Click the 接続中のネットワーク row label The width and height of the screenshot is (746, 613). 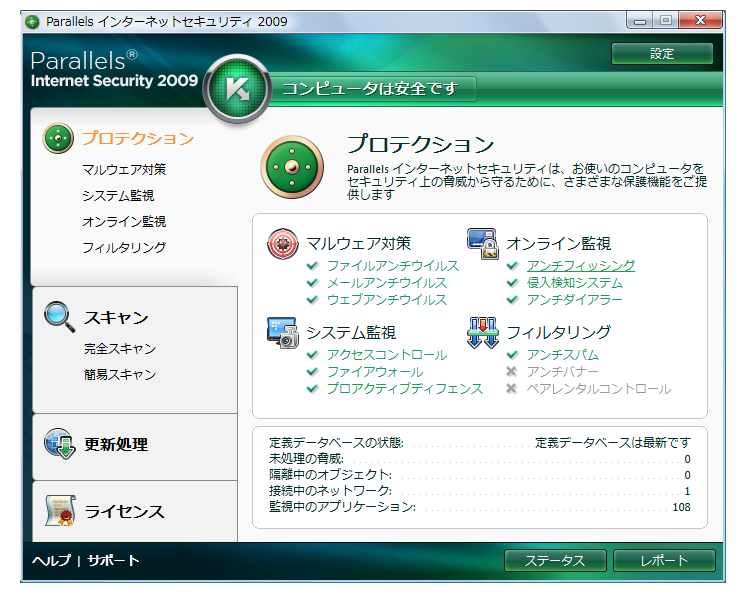click(x=331, y=491)
